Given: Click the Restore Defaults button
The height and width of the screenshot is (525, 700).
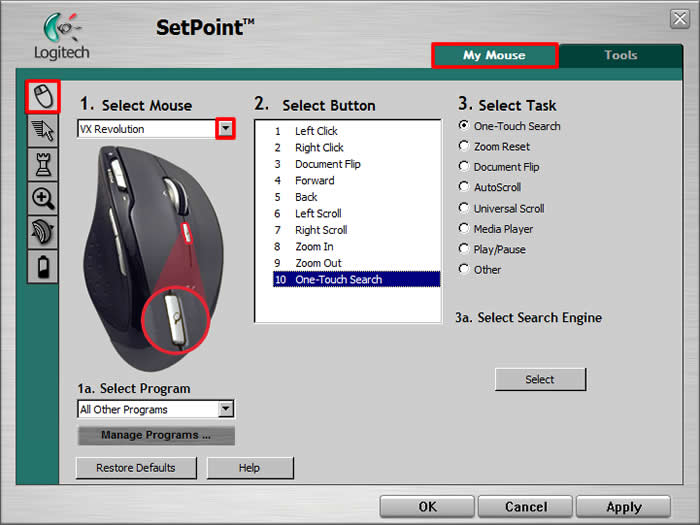Looking at the screenshot, I should point(136,468).
